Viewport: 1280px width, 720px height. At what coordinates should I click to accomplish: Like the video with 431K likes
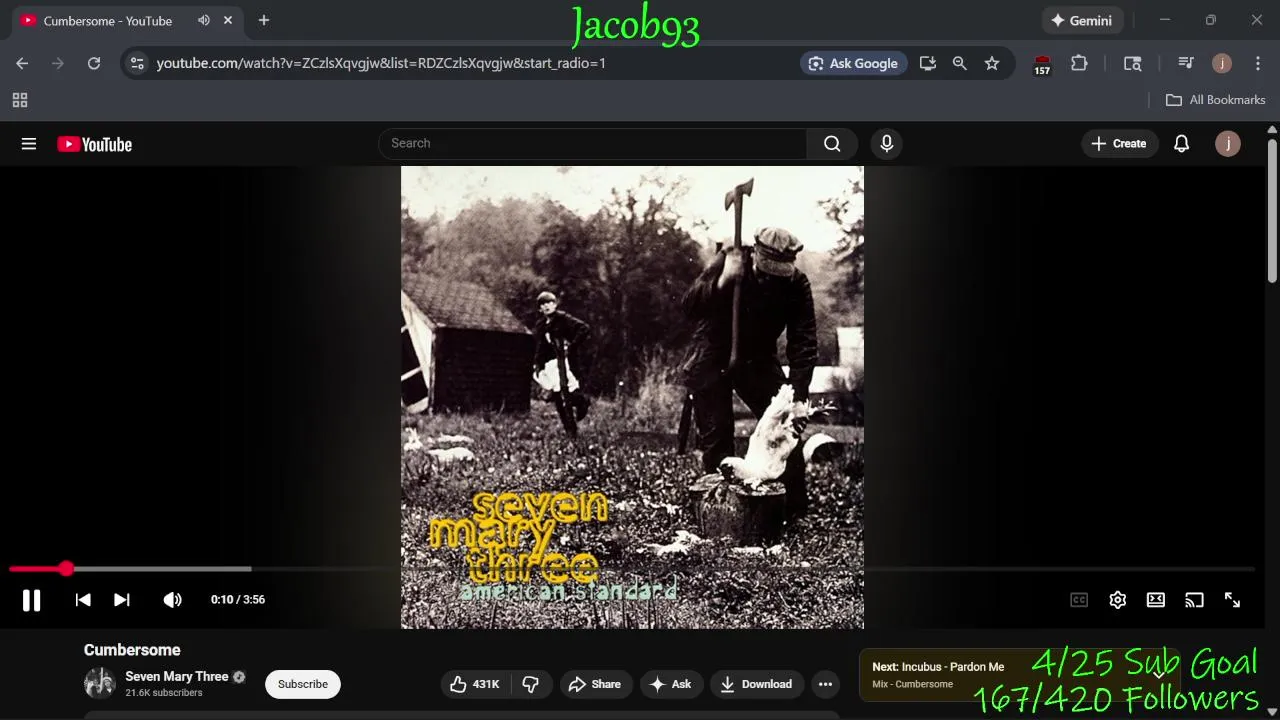click(x=475, y=684)
